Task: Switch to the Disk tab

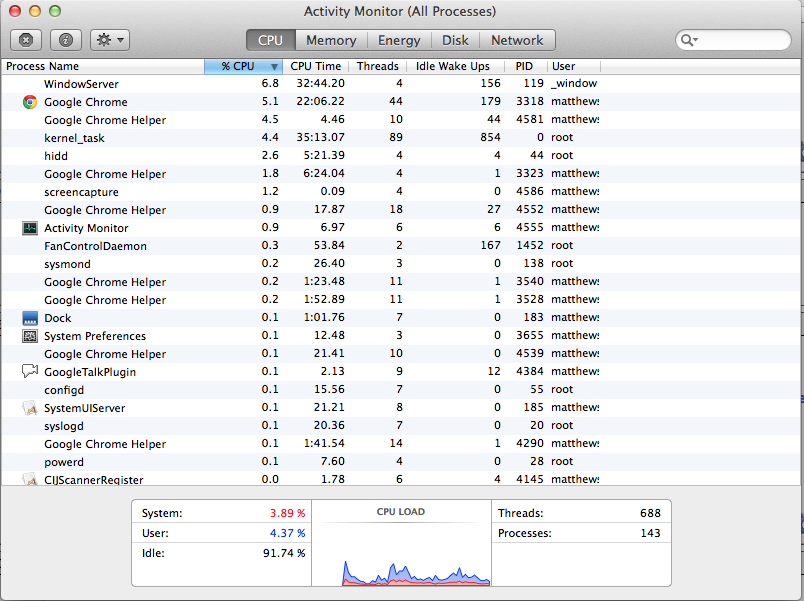Action: 455,40
